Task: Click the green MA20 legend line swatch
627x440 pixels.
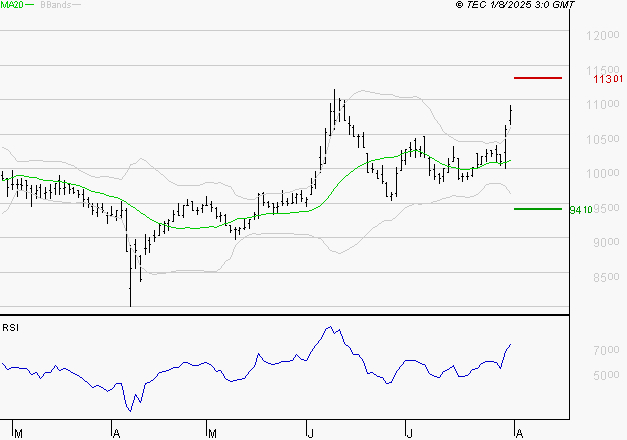Action: 30,5
